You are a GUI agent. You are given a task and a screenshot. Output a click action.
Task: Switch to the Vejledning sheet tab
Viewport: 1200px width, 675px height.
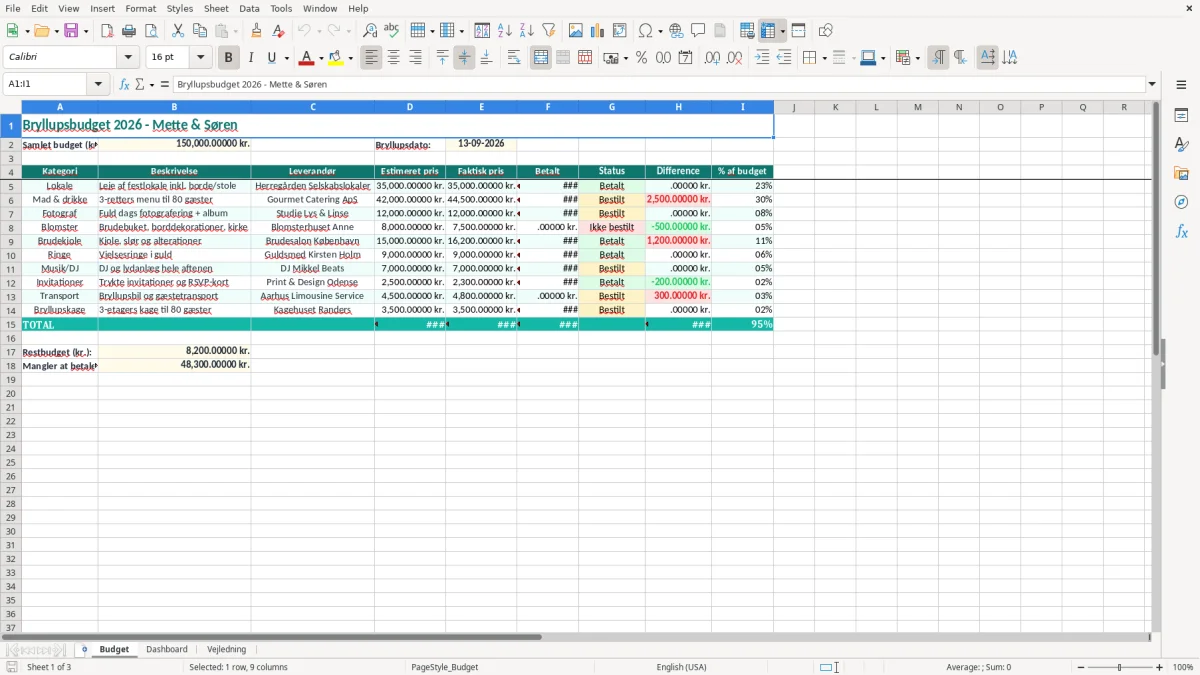pyautogui.click(x=226, y=649)
